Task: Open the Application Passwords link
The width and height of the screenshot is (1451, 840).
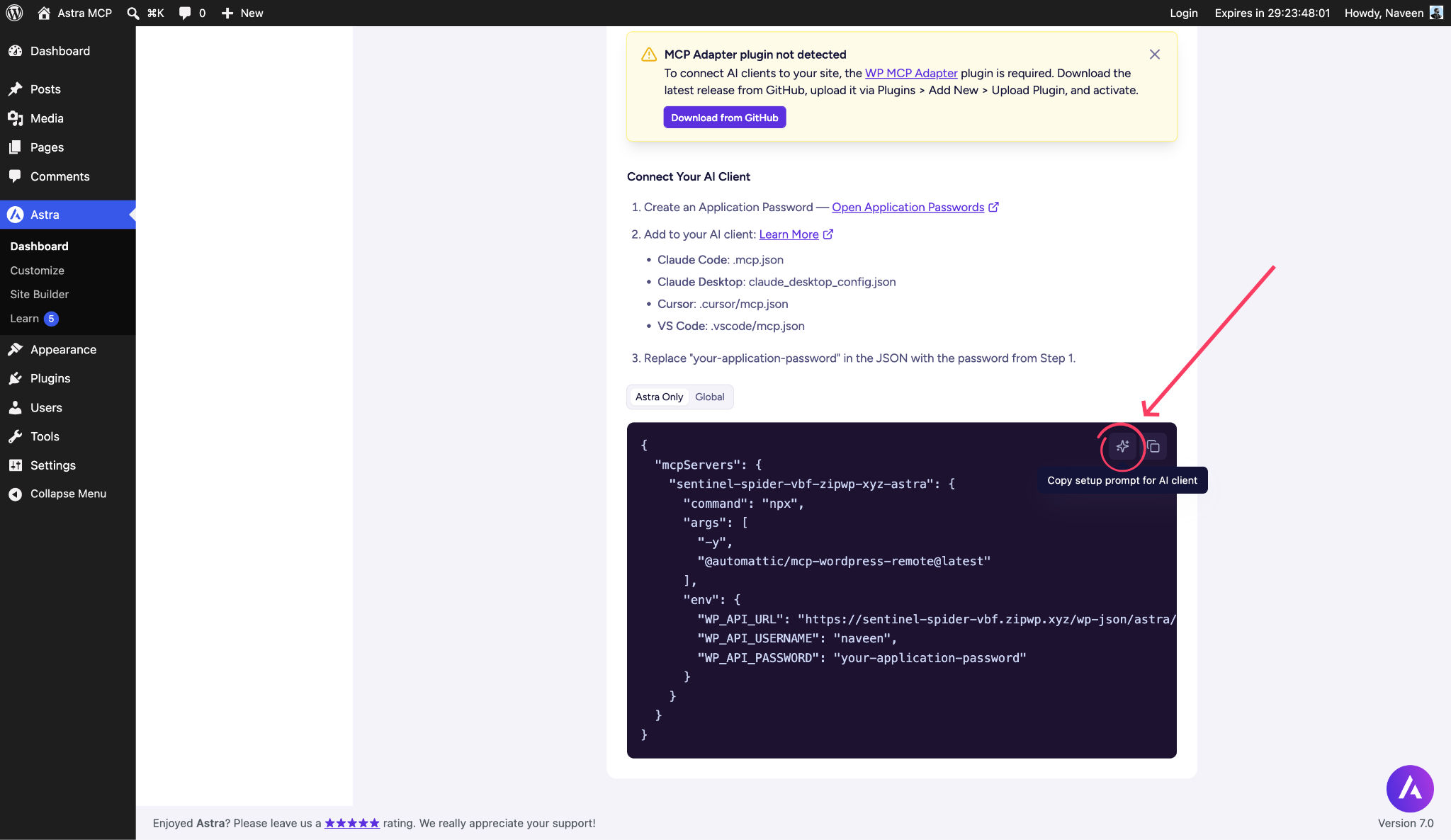Action: coord(908,207)
